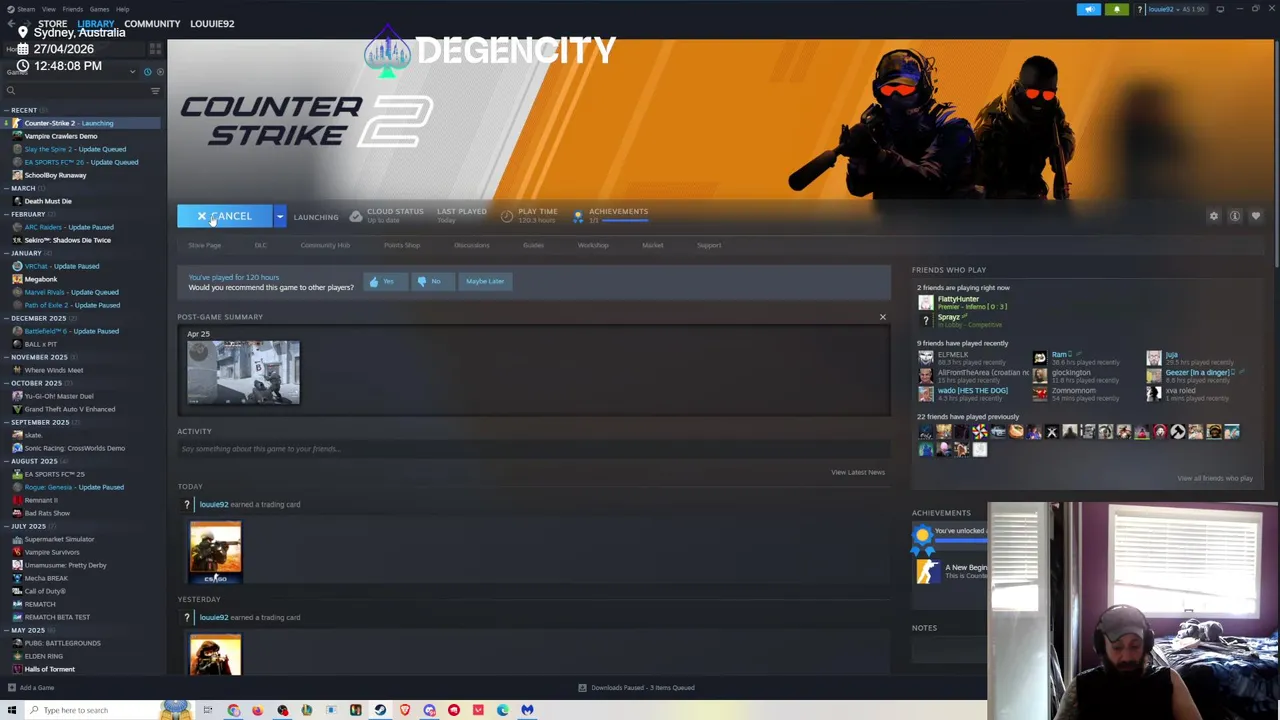Open the Apr 25 post-game screenshot
The width and height of the screenshot is (1280, 720).
tap(243, 372)
